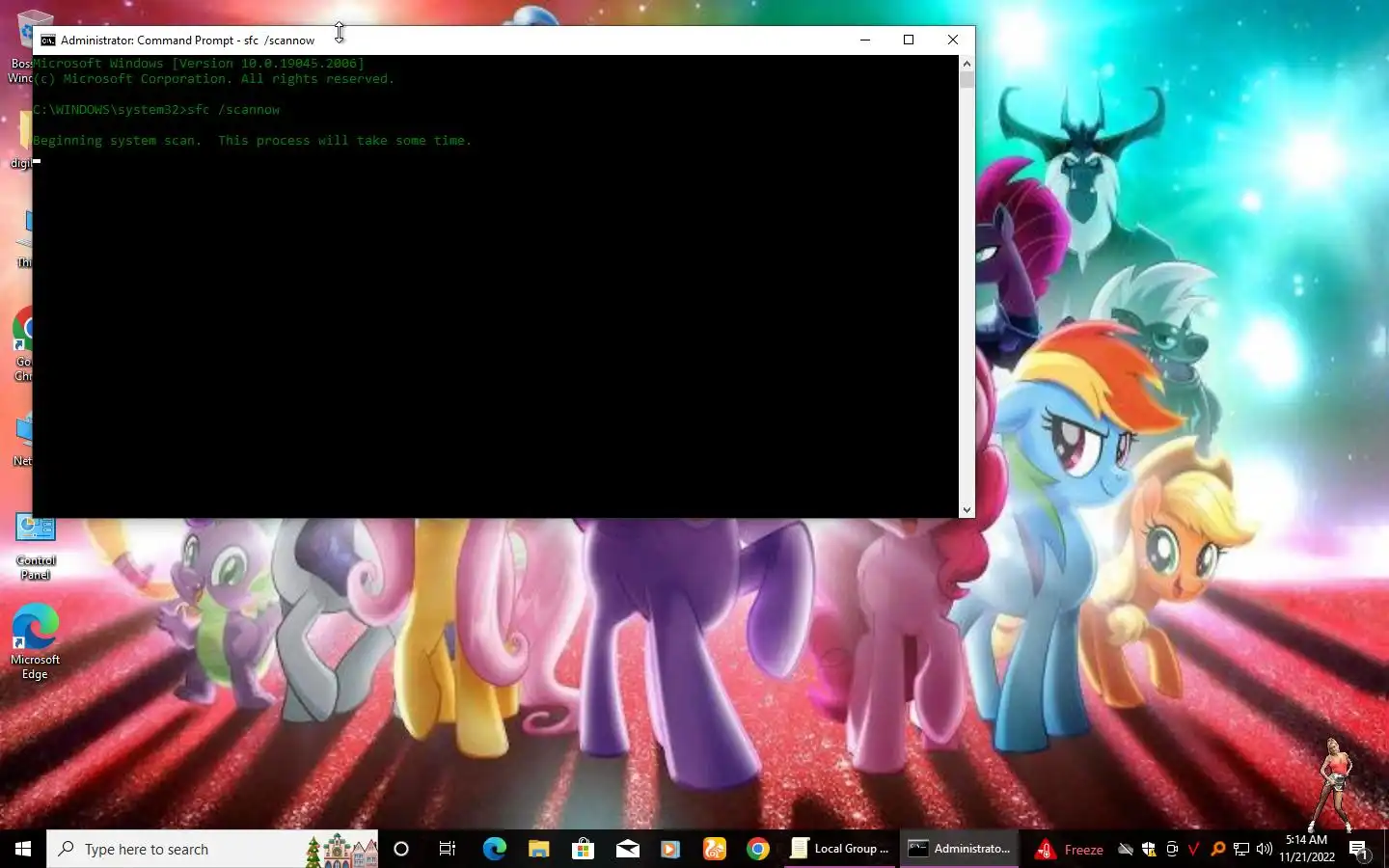1389x868 pixels.
Task: Launch Google Chrome from the taskbar
Action: (x=758, y=849)
